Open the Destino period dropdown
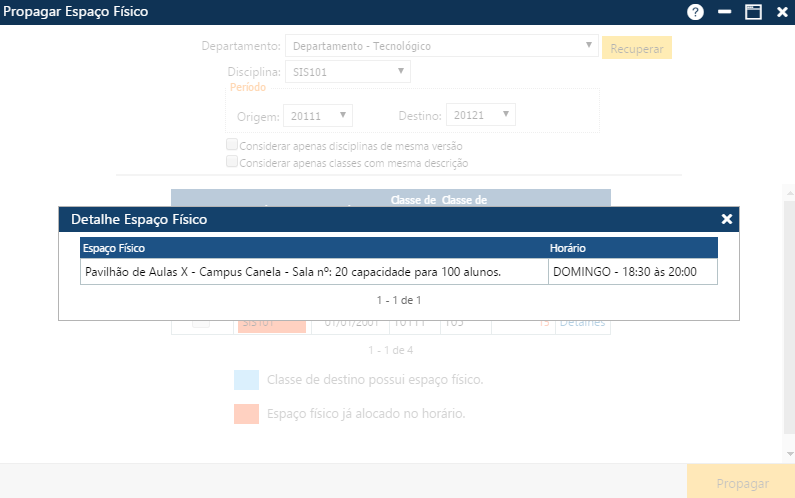The width and height of the screenshot is (795, 498). click(x=506, y=115)
